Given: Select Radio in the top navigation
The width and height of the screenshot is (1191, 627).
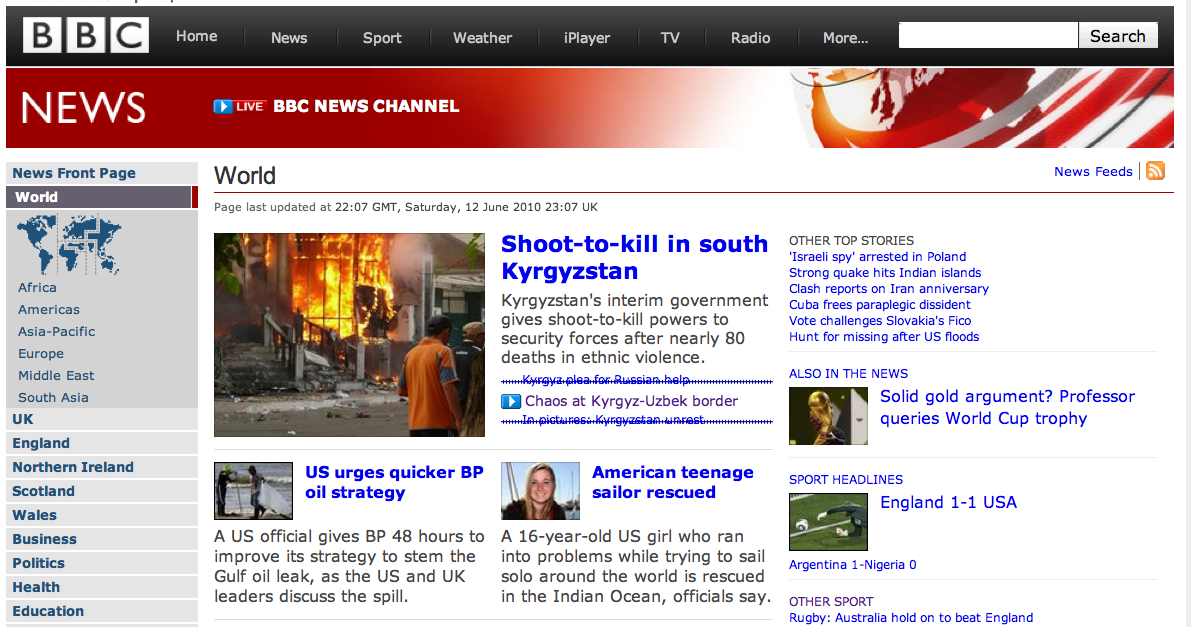Looking at the screenshot, I should click(x=750, y=38).
